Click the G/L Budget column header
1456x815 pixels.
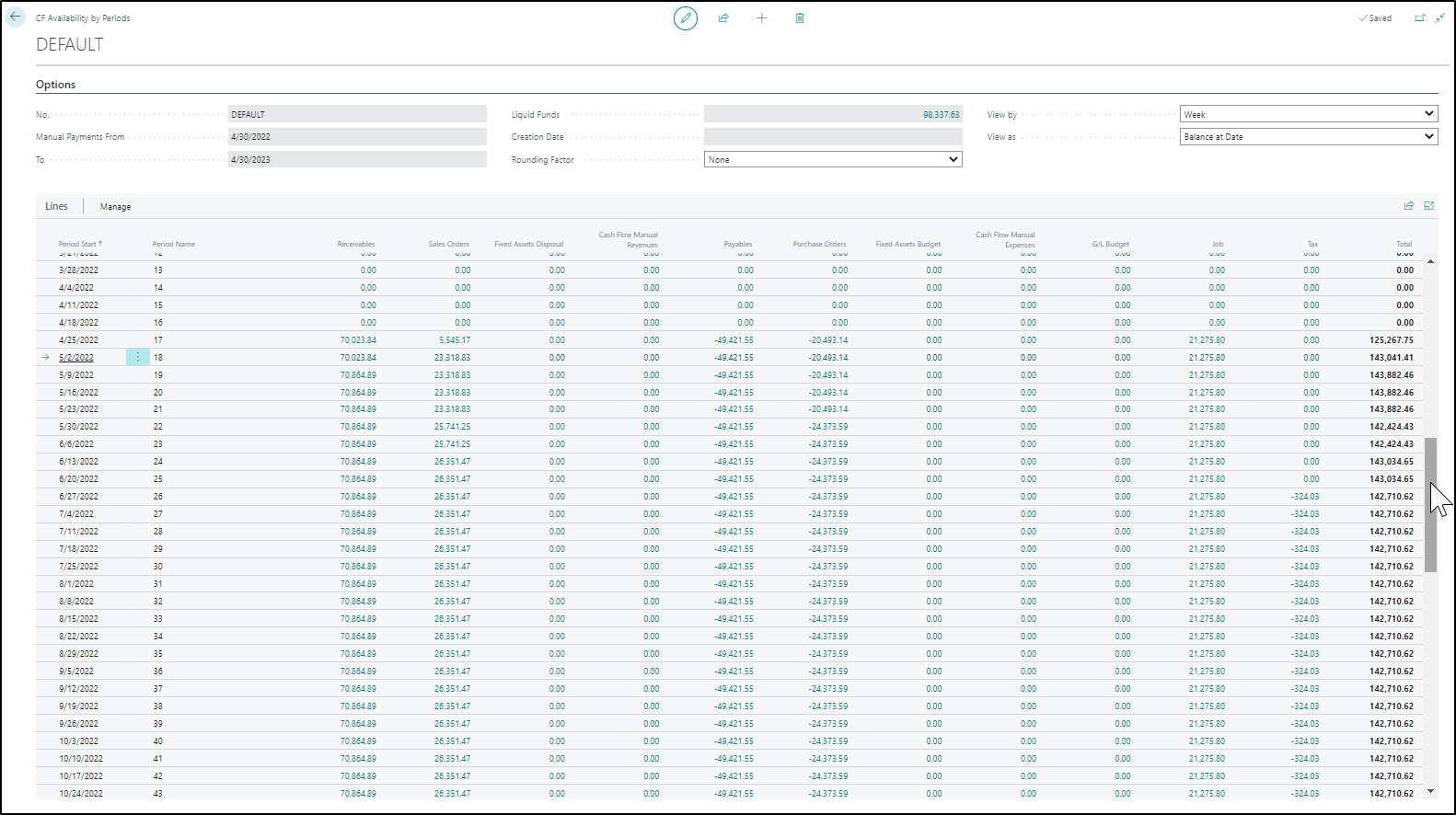pyautogui.click(x=1111, y=244)
